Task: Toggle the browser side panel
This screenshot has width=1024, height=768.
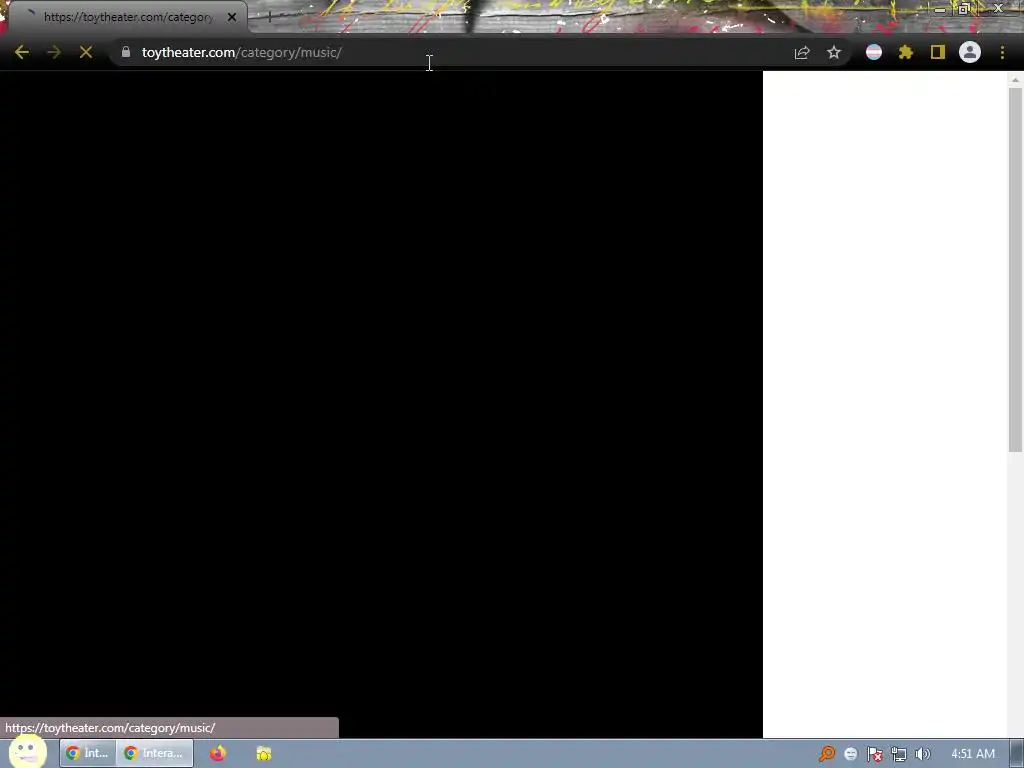Action: [x=938, y=52]
